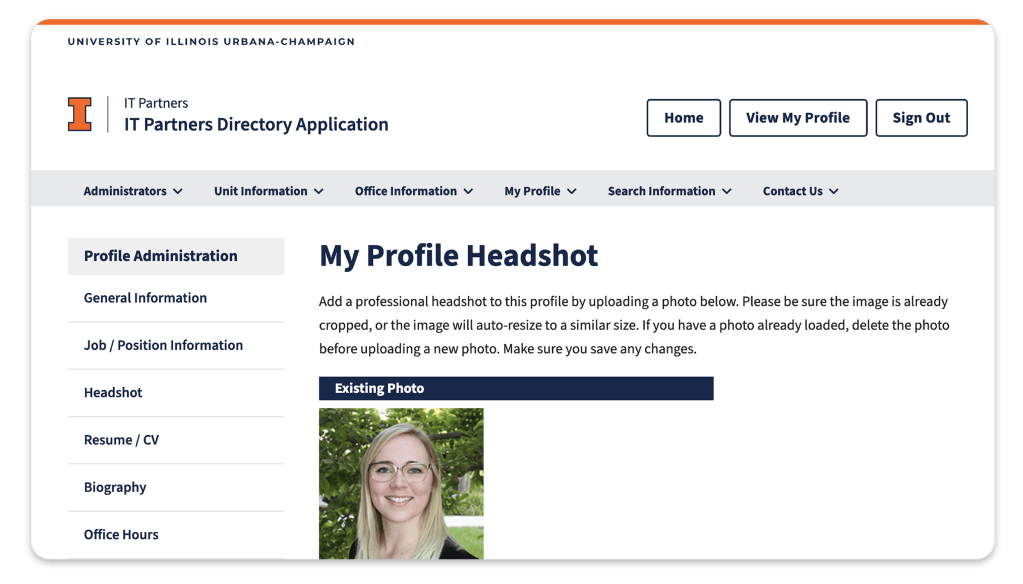This screenshot has height=584, width=1023.
Task: Open the Resume / CV section
Action: [x=121, y=440]
